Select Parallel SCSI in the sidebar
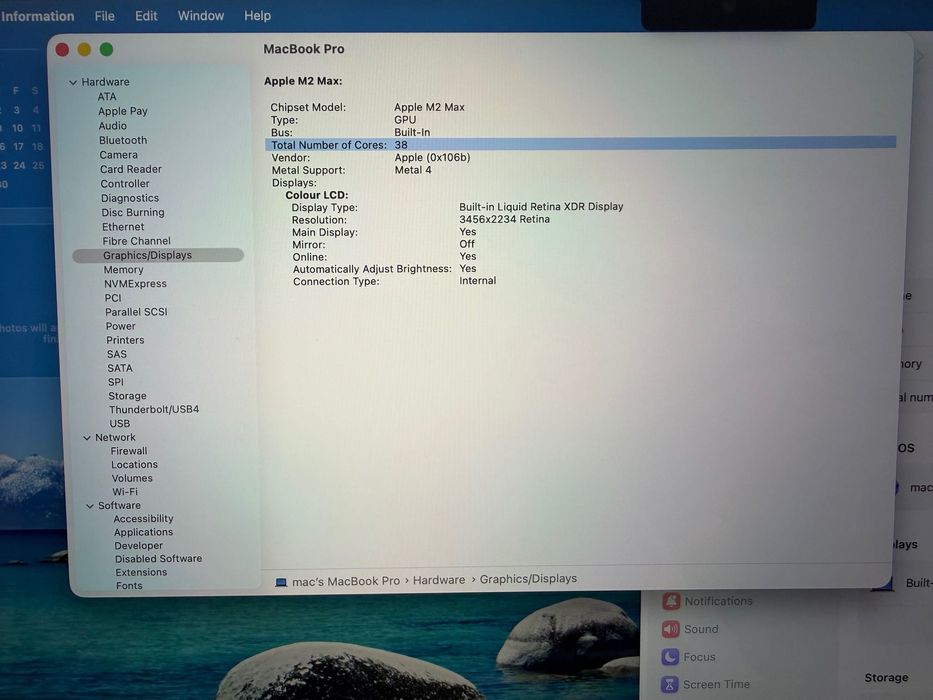This screenshot has height=700, width=933. (x=136, y=312)
